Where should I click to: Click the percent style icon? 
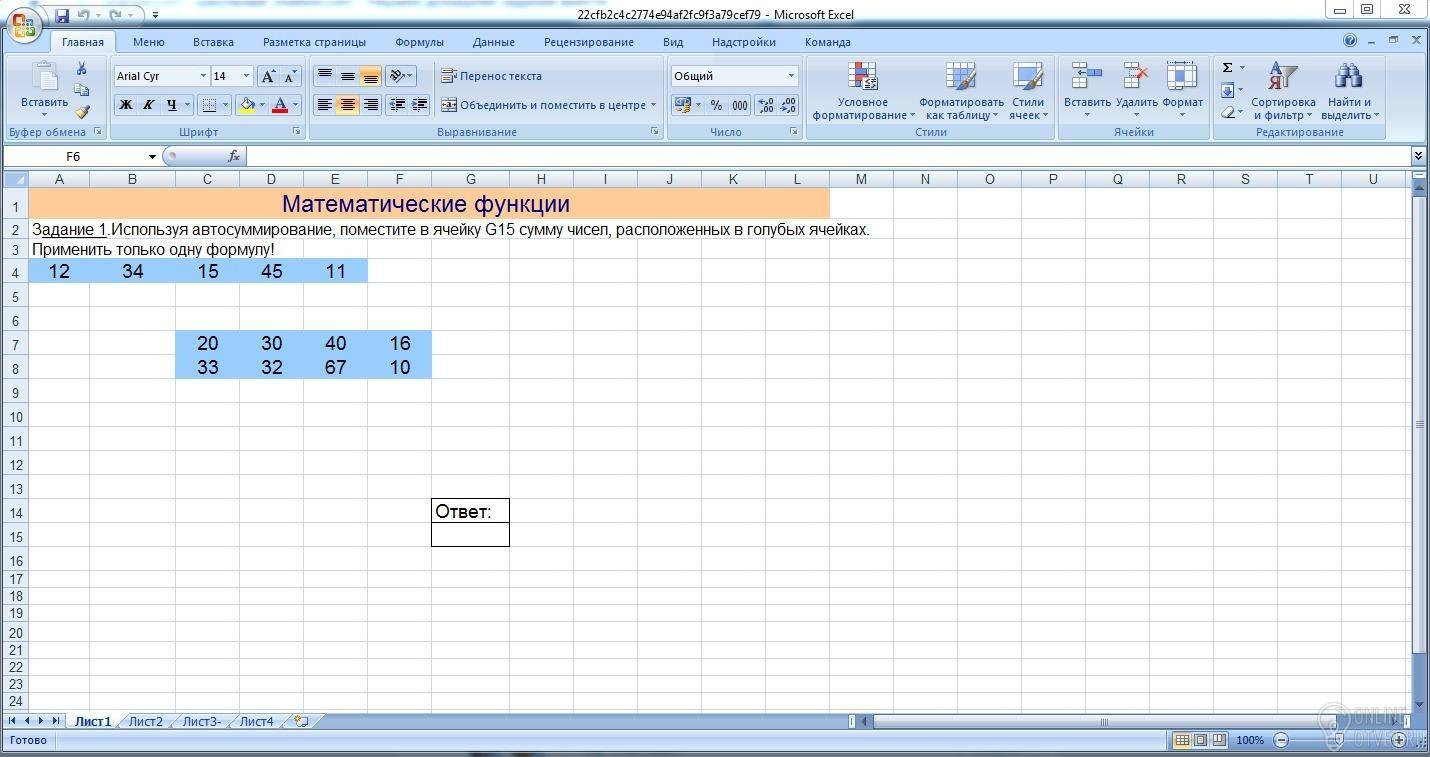click(716, 105)
